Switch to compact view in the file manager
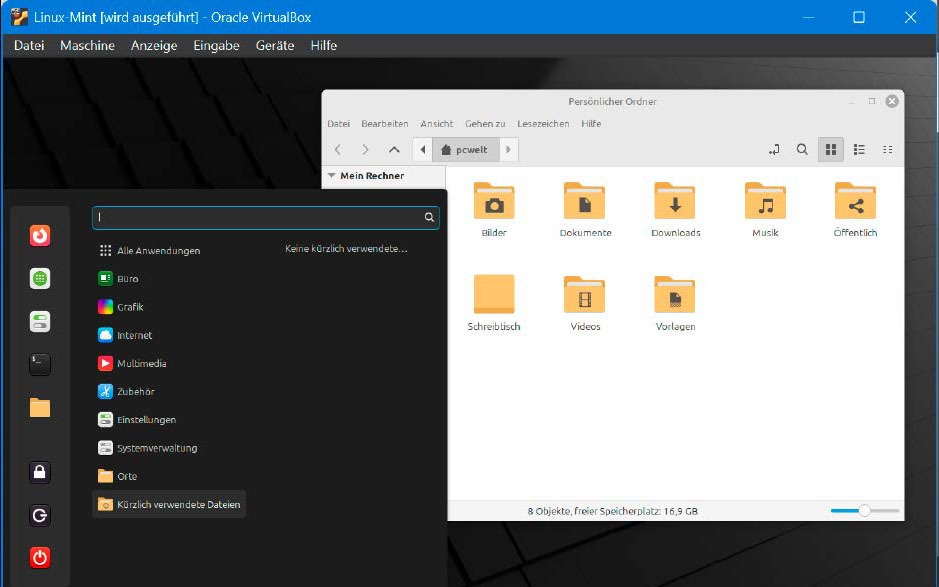This screenshot has width=939, height=587. (887, 149)
